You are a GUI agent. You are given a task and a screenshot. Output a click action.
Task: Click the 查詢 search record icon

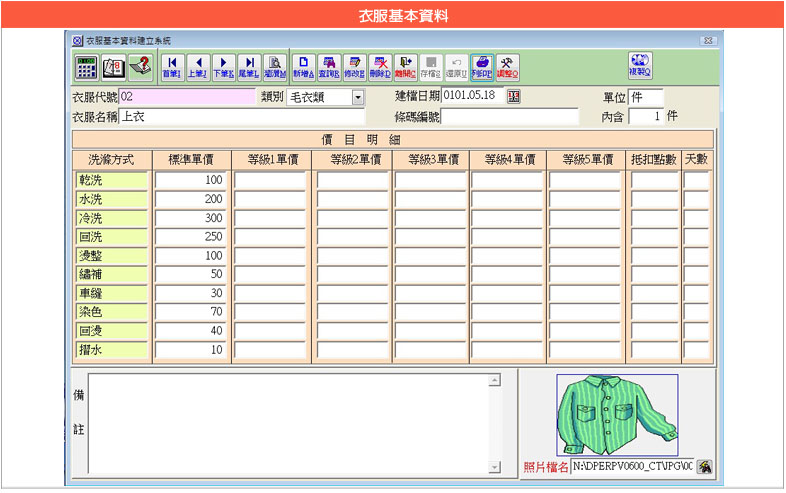tap(328, 67)
